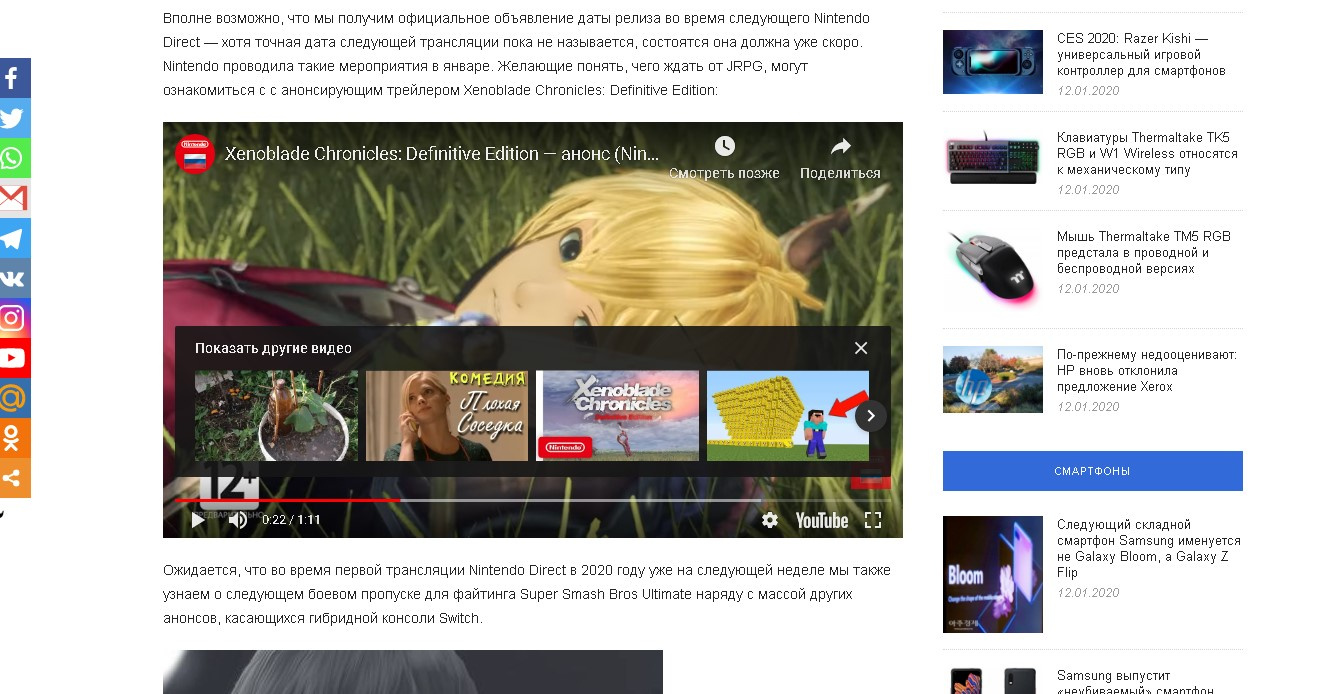This screenshot has height=694, width=1341.
Task: Seek on the video progress bar
Action: click(532, 499)
